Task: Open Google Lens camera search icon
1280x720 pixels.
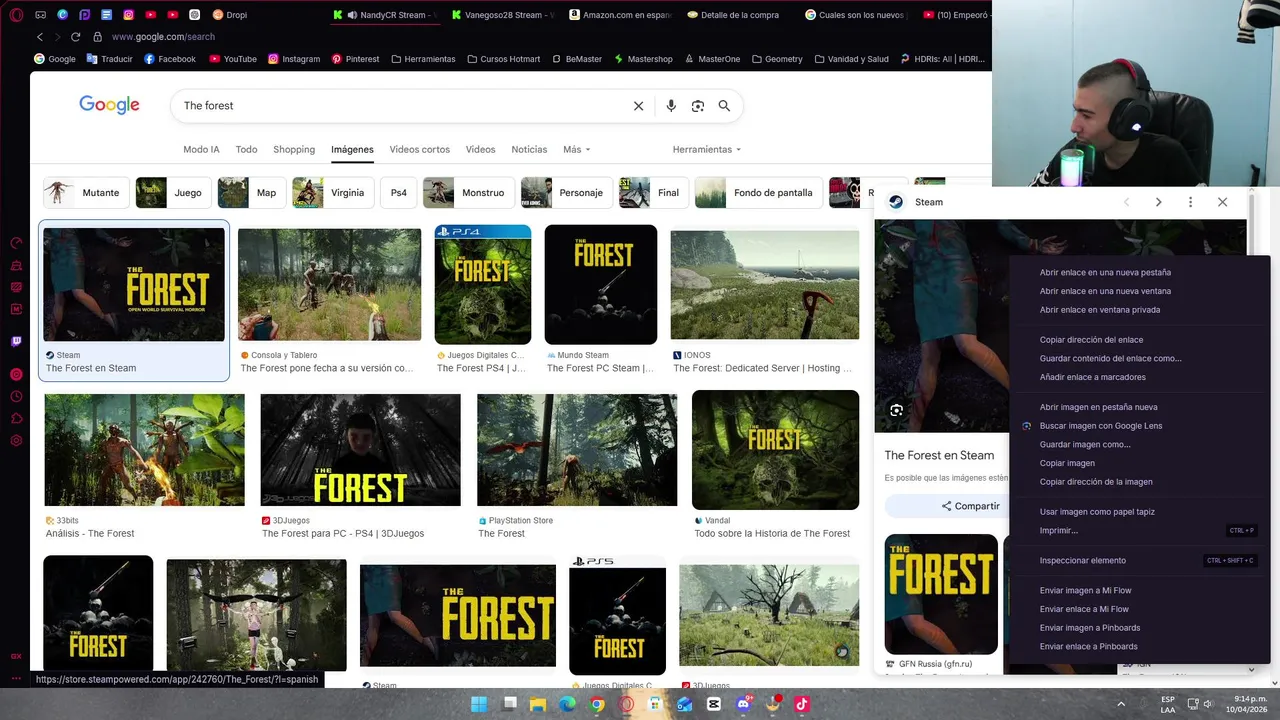Action: coord(698,106)
